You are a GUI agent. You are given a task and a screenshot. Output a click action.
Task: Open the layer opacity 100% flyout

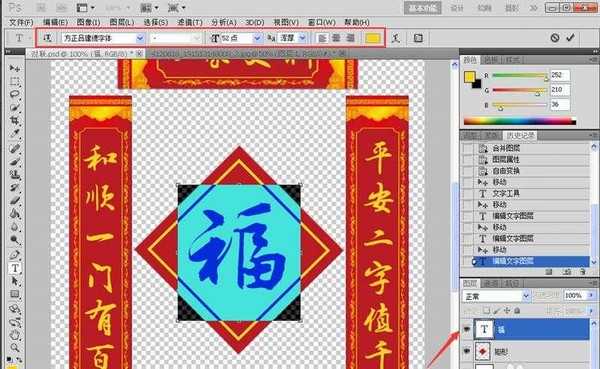point(591,296)
